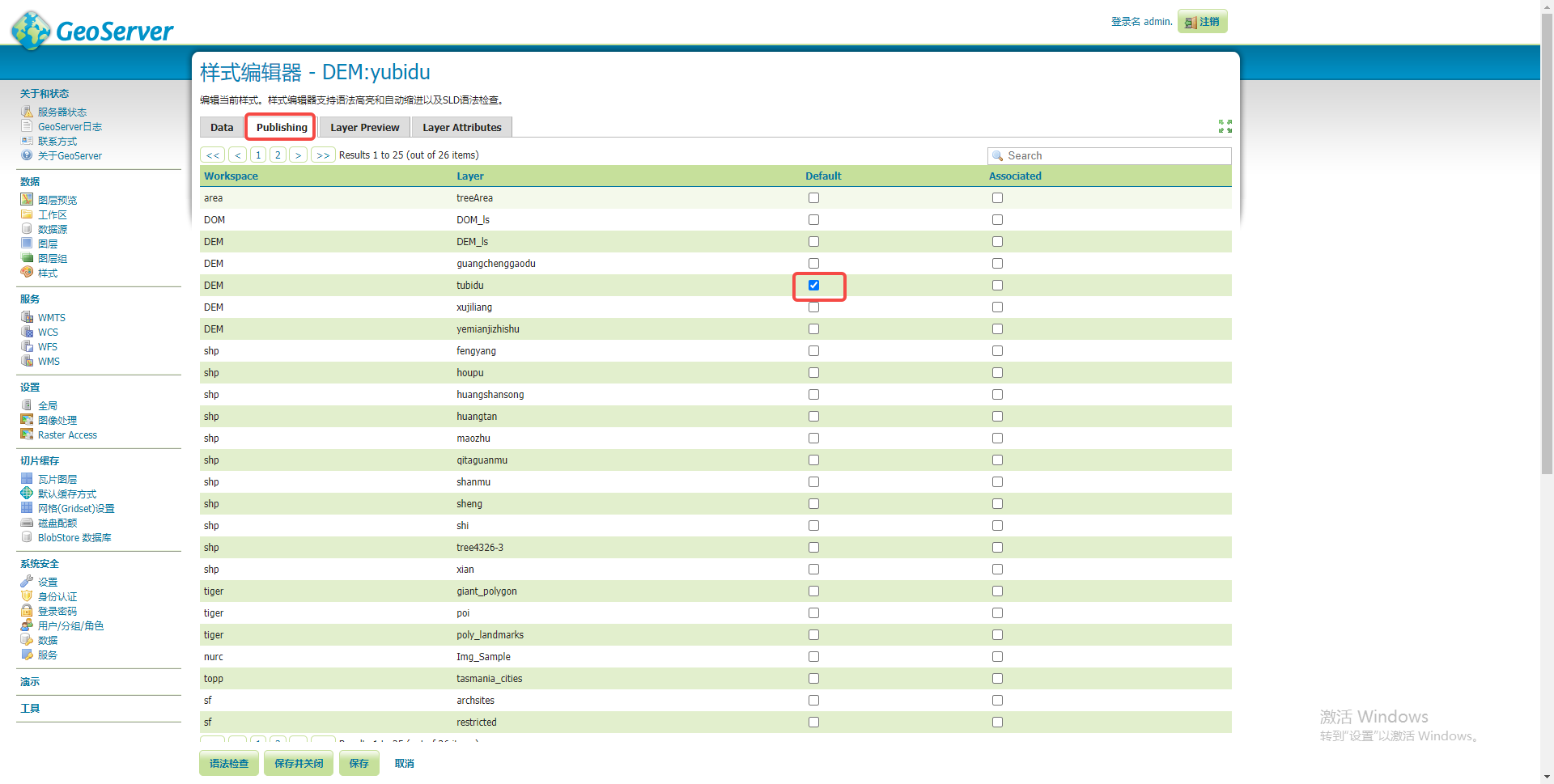Click the 样式 palette icon
The width and height of the screenshot is (1554, 784).
click(27, 273)
